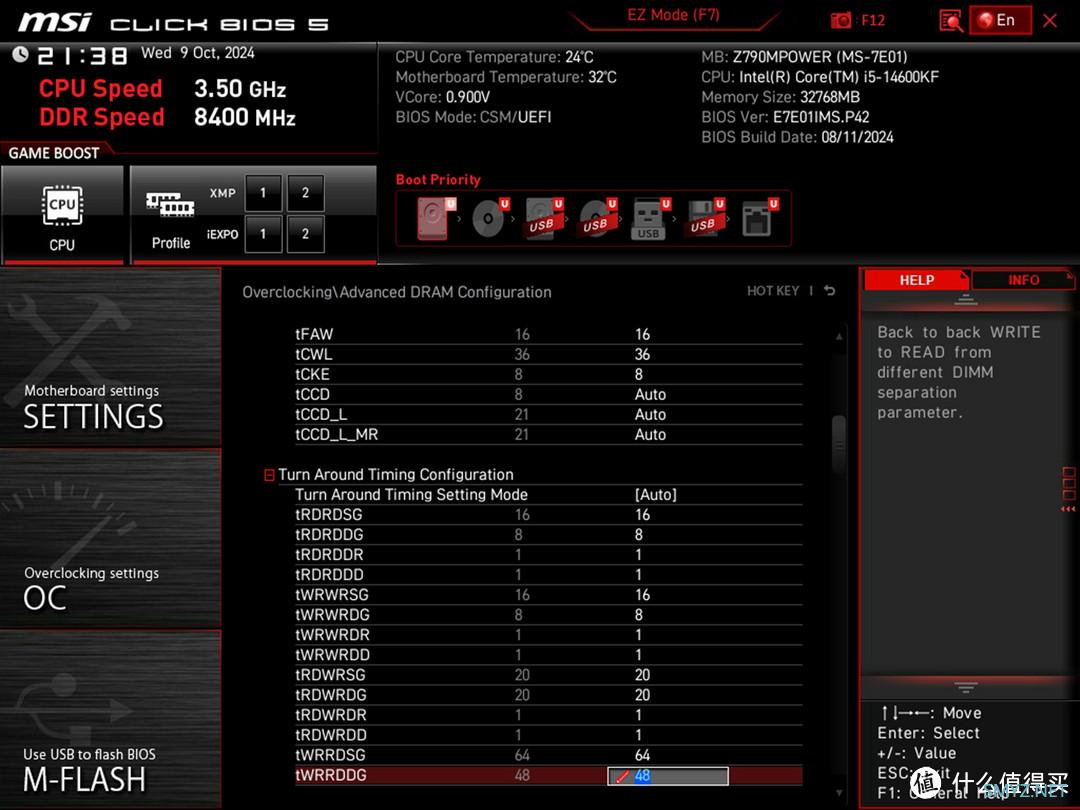This screenshot has height=810, width=1080.
Task: Select the tRDRDDG timing row
Action: [548, 534]
